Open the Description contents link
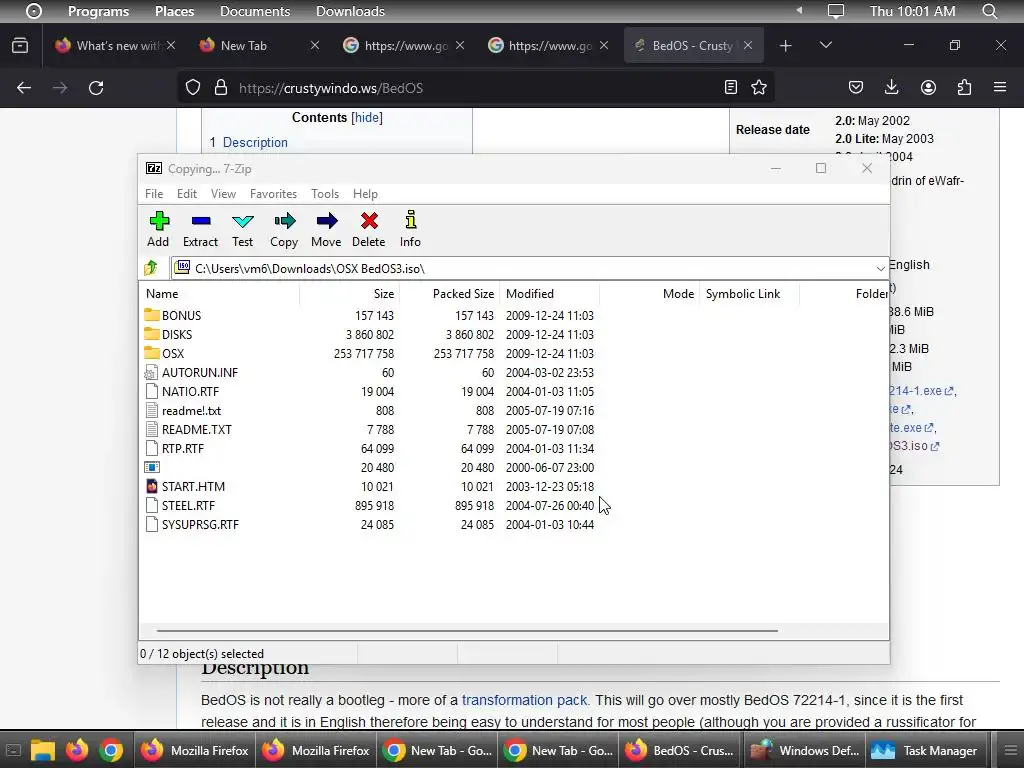Image resolution: width=1024 pixels, height=768 pixels. [255, 142]
